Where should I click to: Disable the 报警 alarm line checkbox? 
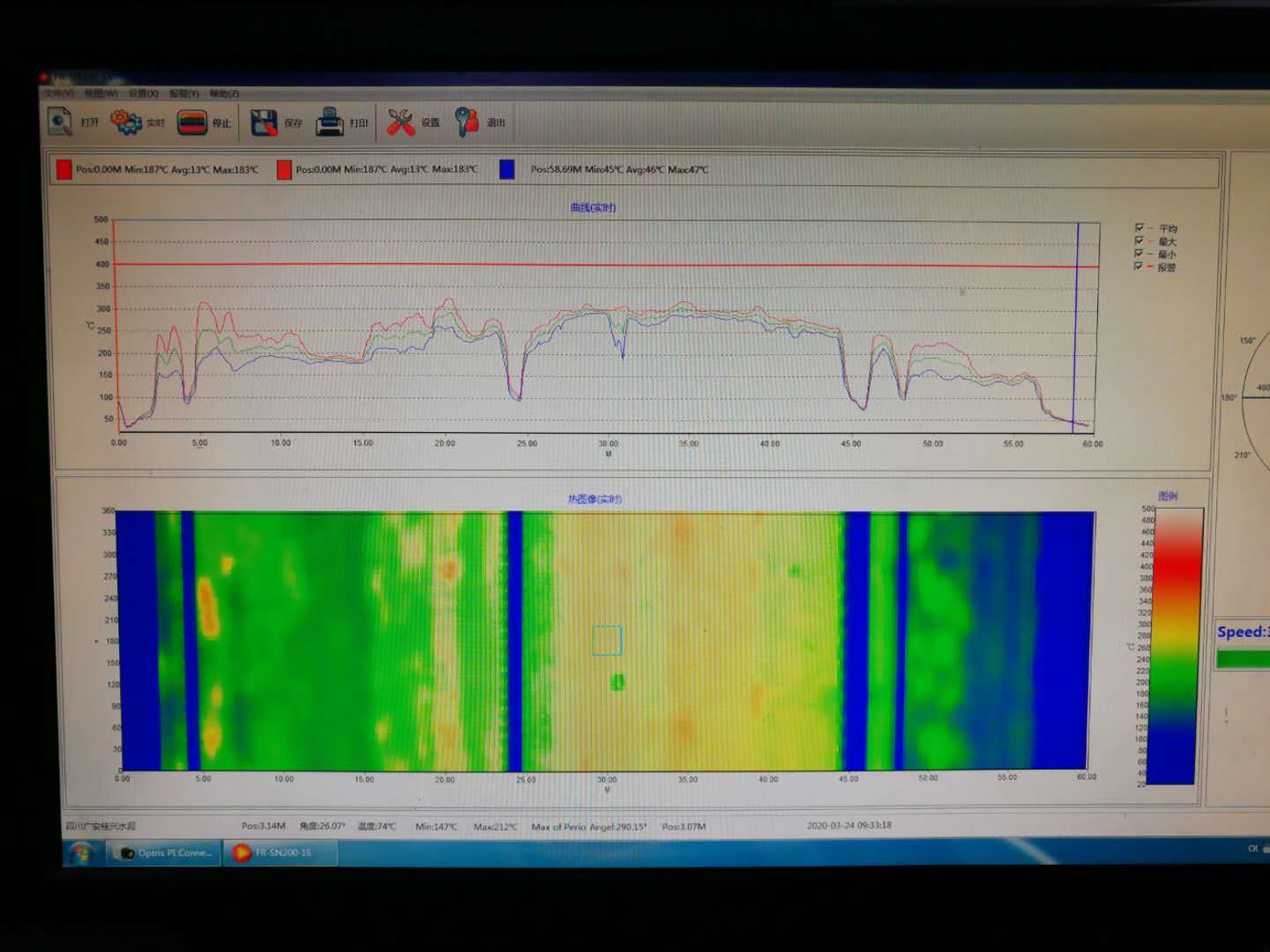point(1139,265)
